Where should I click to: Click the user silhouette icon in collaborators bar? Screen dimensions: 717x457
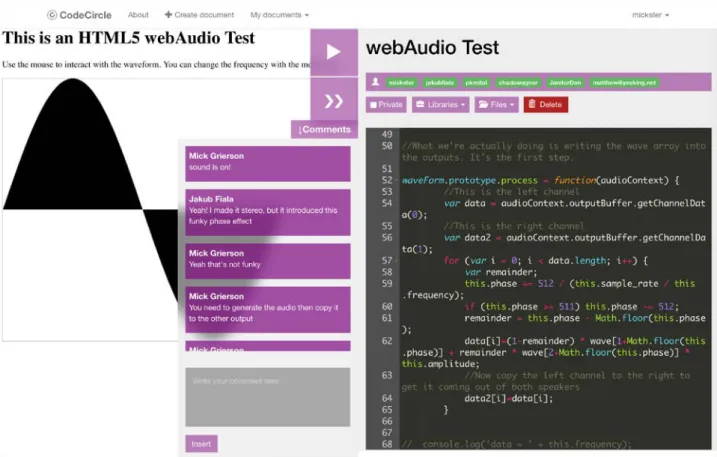pos(375,82)
